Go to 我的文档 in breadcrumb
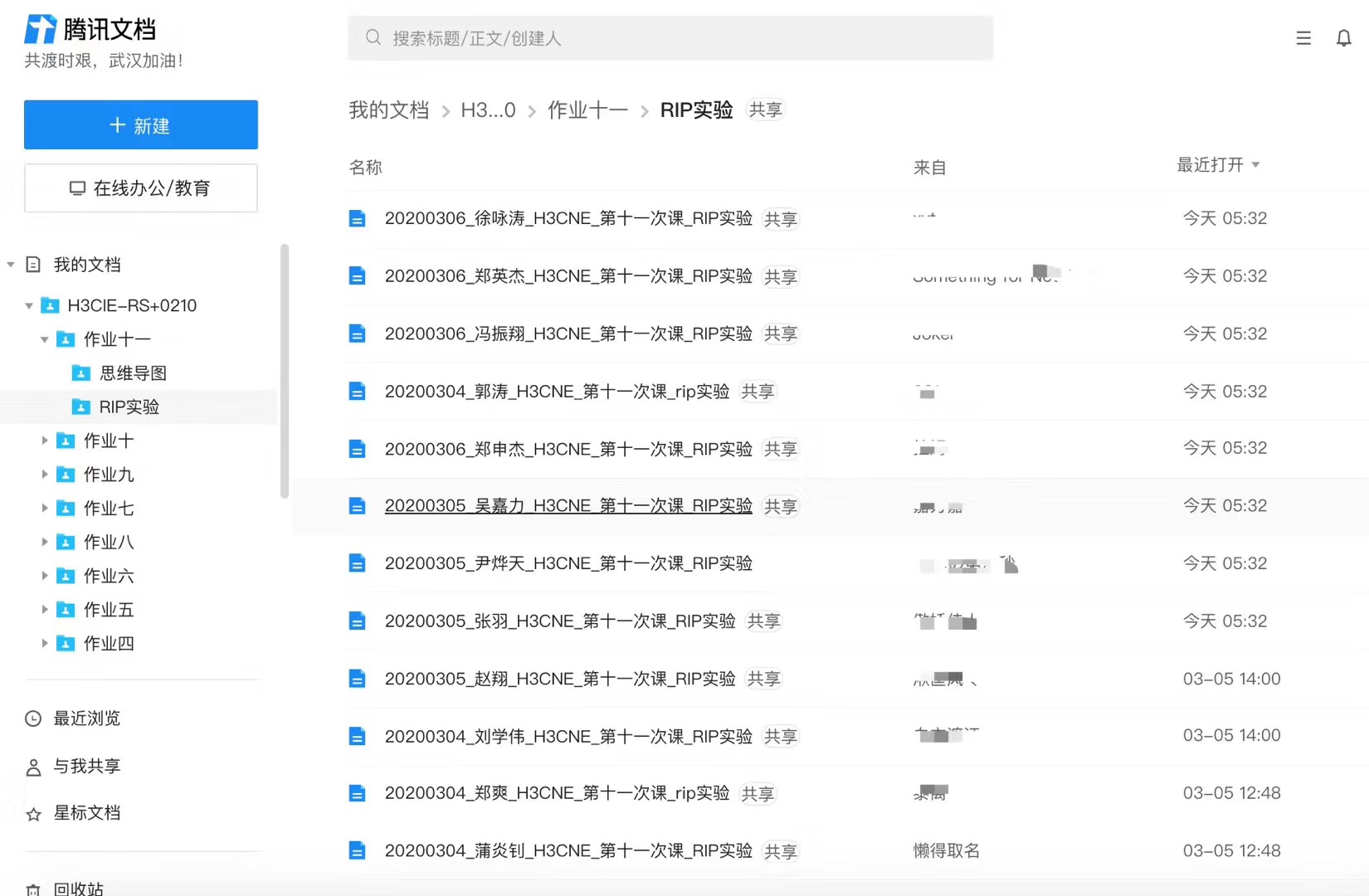The image size is (1369, 896). 388,110
